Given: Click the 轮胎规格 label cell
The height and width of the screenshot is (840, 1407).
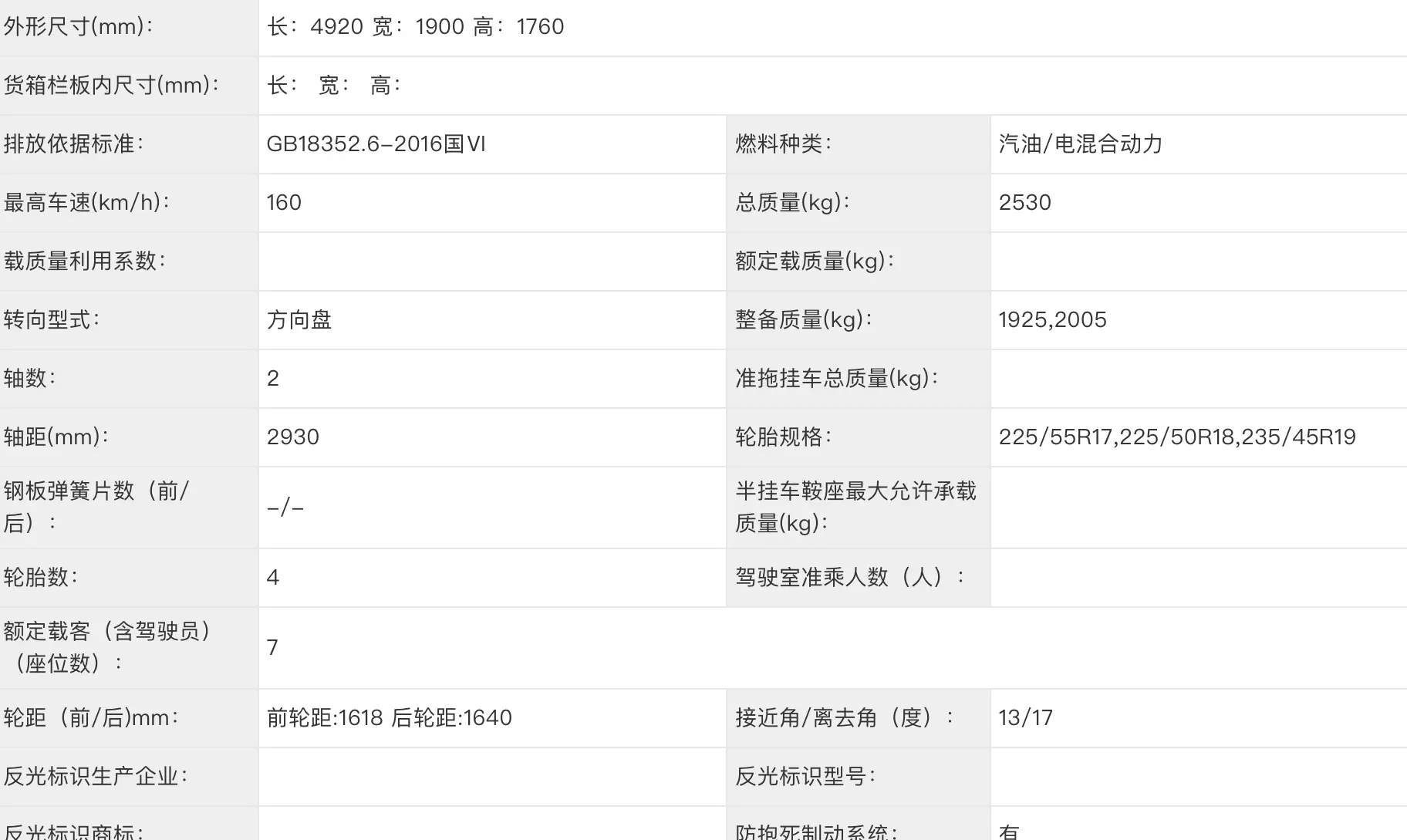Looking at the screenshot, I should click(858, 437).
